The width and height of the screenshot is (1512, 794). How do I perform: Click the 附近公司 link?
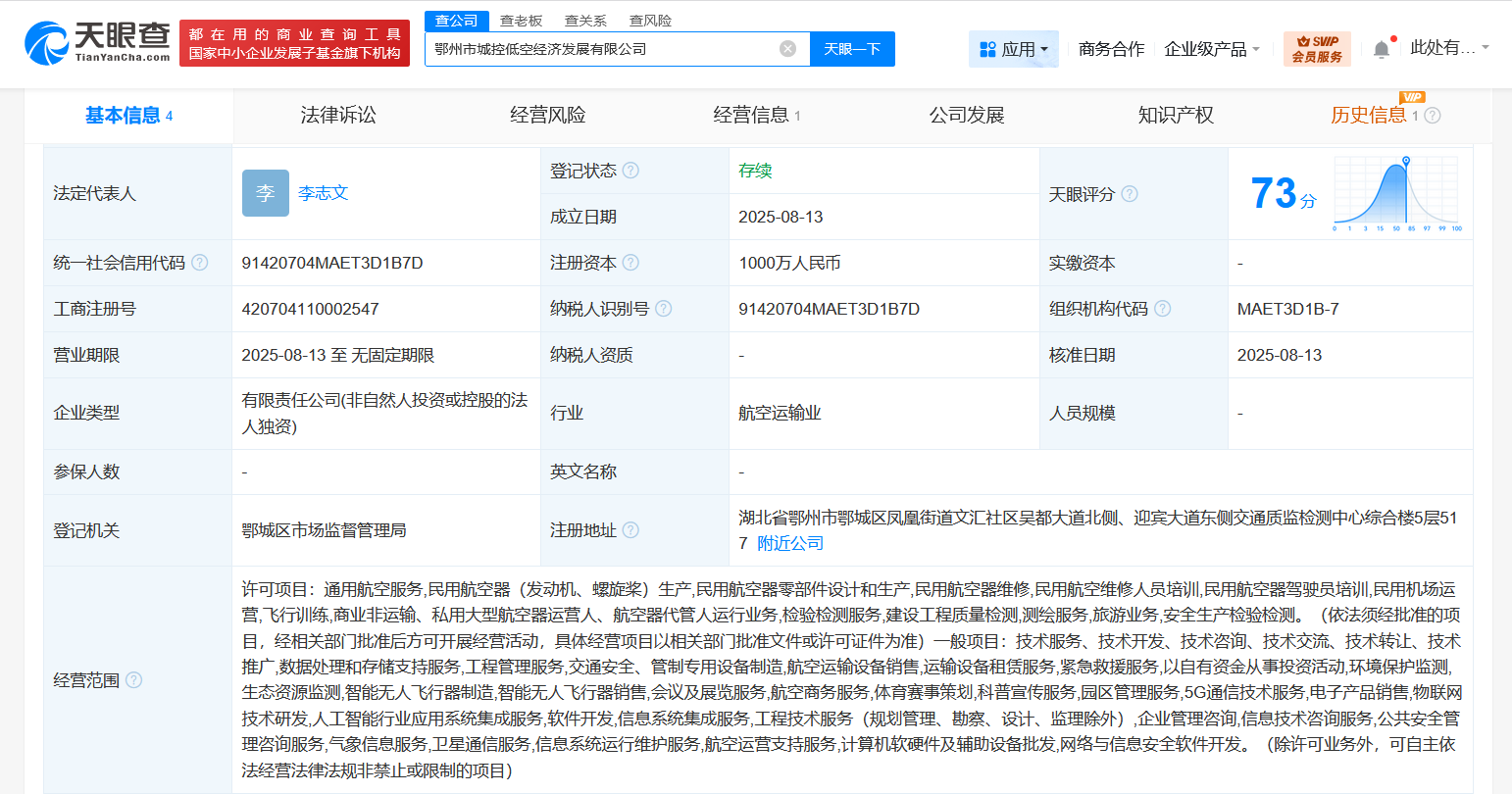point(790,543)
